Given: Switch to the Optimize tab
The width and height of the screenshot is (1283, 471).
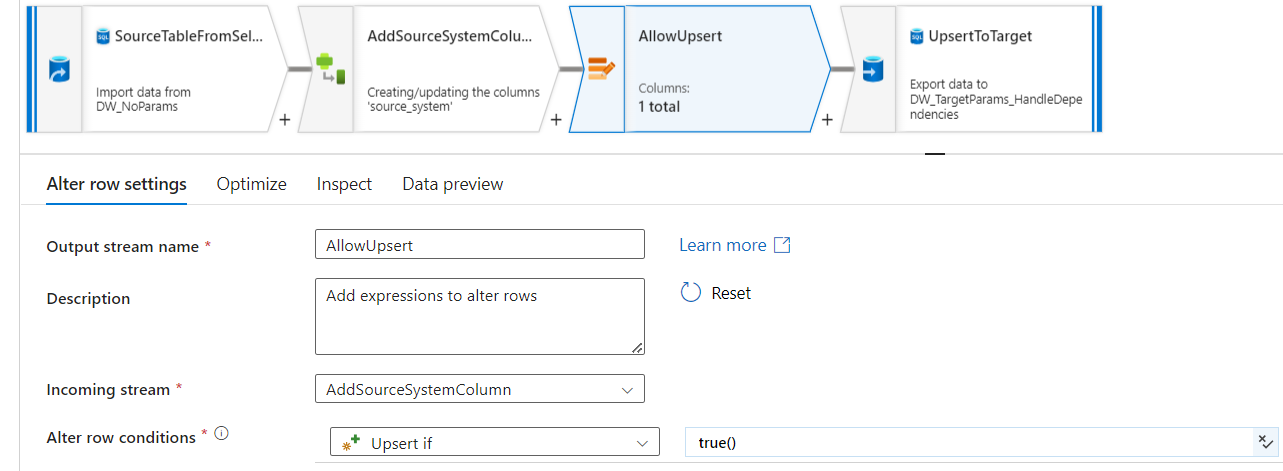Looking at the screenshot, I should [252, 184].
